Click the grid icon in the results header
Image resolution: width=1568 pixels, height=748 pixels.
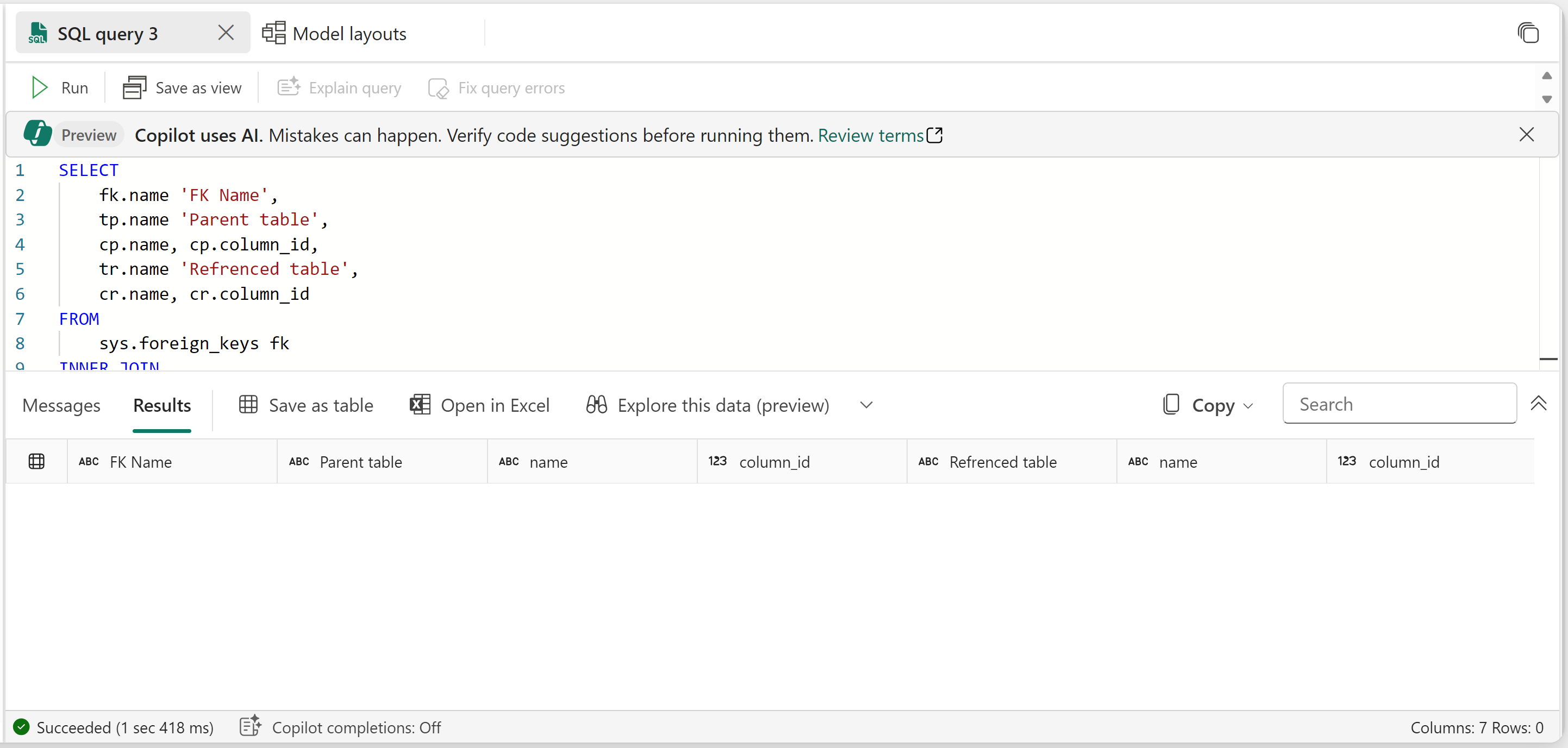tap(36, 461)
